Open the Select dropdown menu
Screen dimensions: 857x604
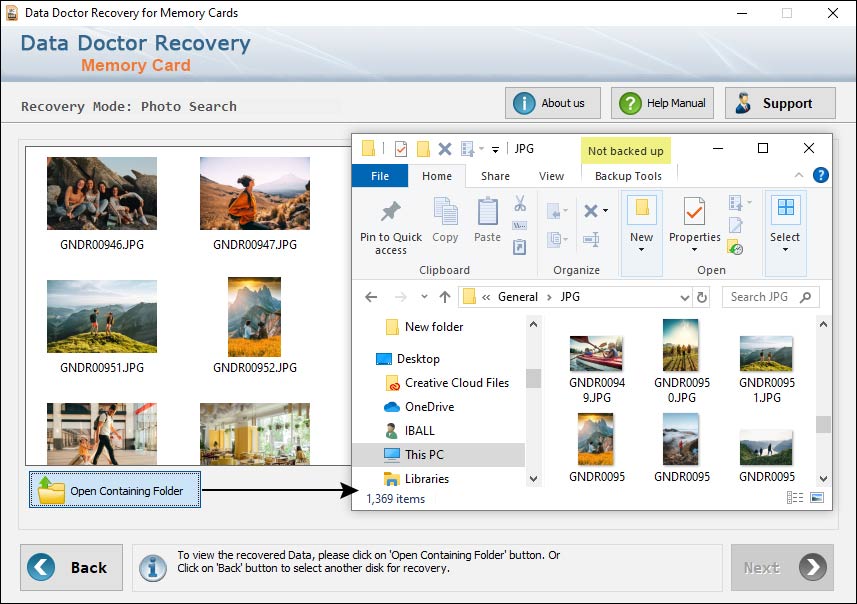[785, 249]
